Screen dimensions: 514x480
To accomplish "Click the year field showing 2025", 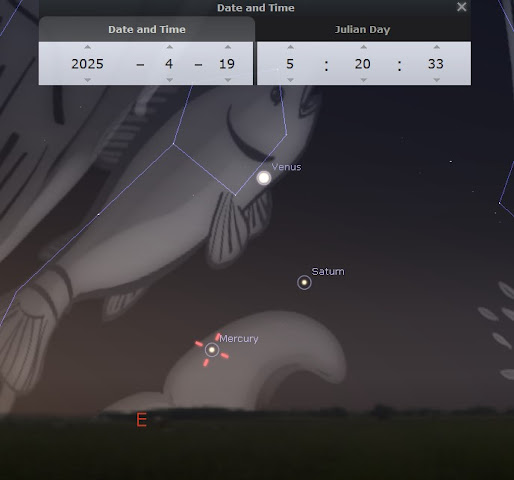I will [x=87, y=64].
